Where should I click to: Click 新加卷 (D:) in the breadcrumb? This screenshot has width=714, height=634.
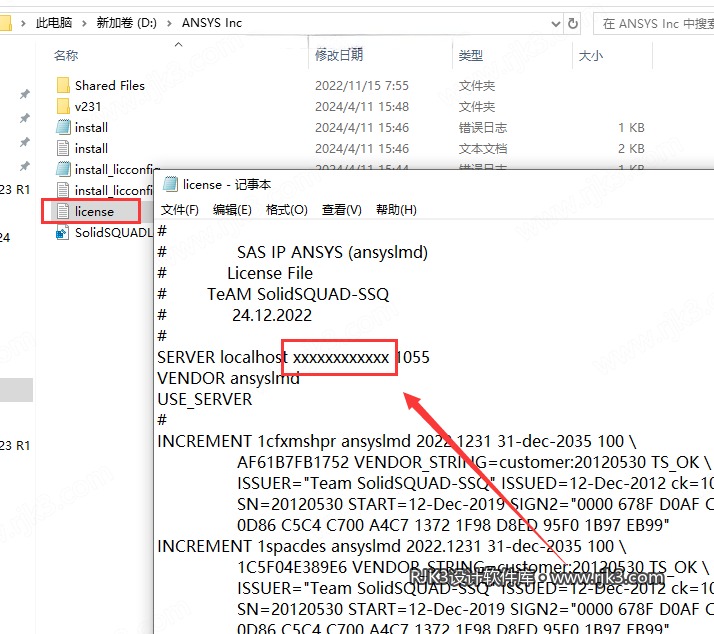pos(127,23)
